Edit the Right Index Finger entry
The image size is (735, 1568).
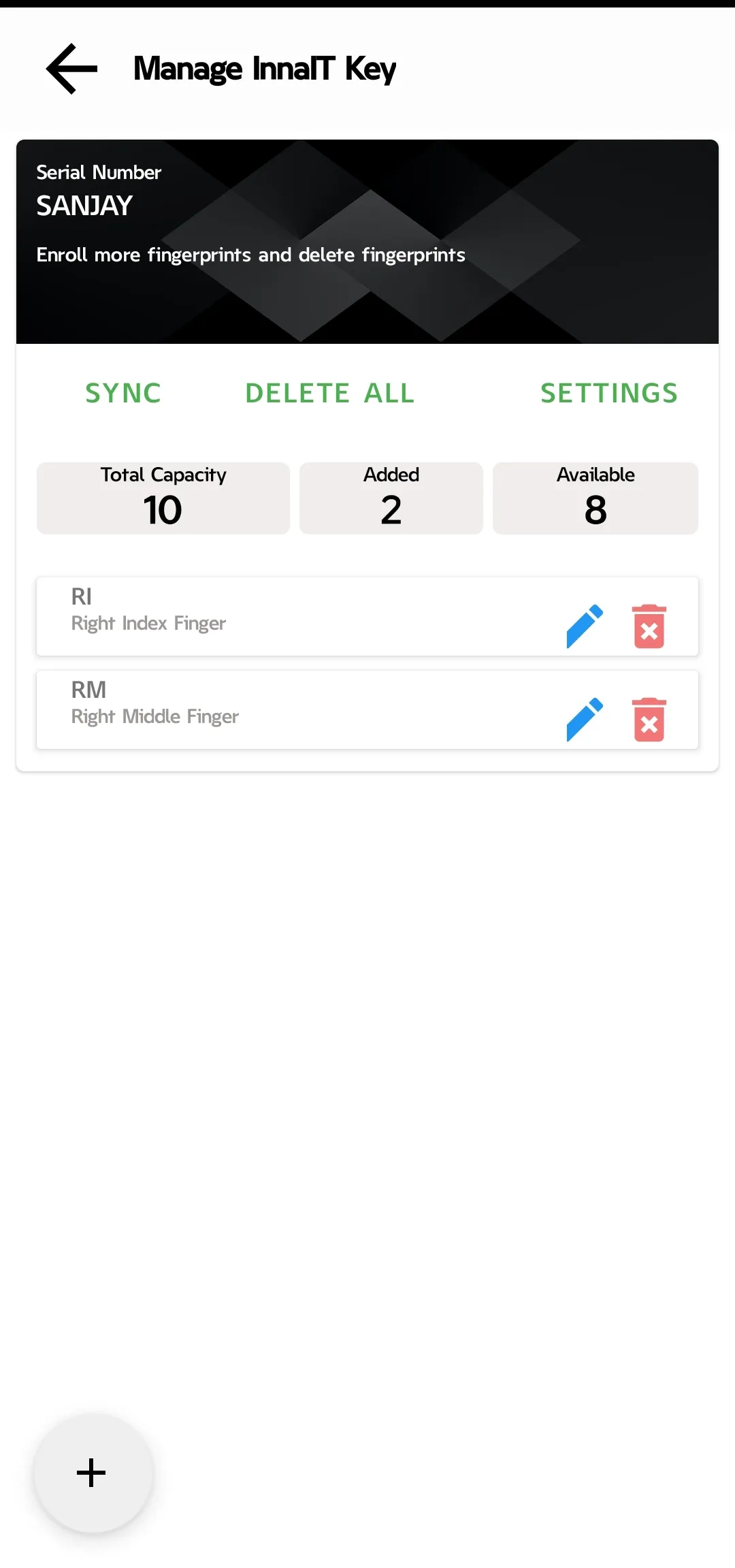(585, 626)
